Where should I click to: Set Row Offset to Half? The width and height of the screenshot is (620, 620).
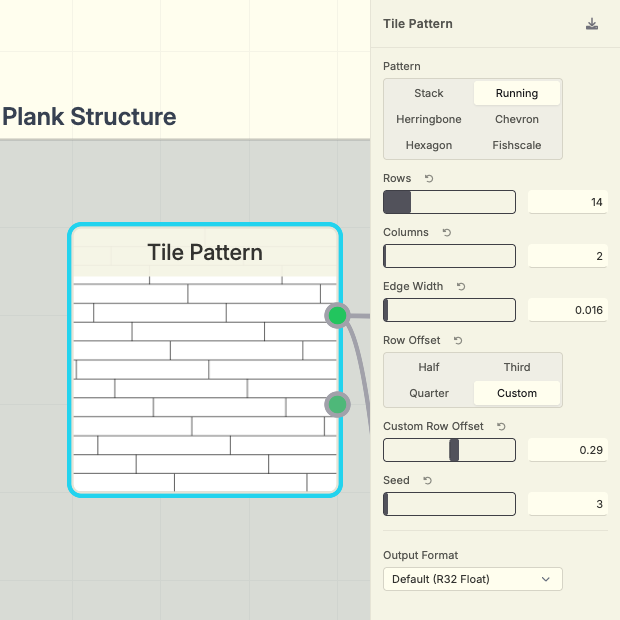point(429,367)
